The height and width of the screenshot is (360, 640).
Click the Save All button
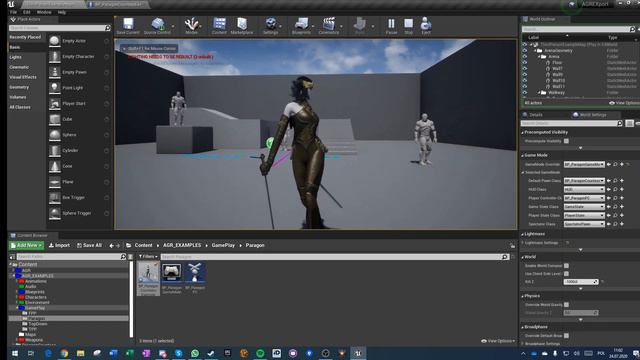tap(89, 245)
